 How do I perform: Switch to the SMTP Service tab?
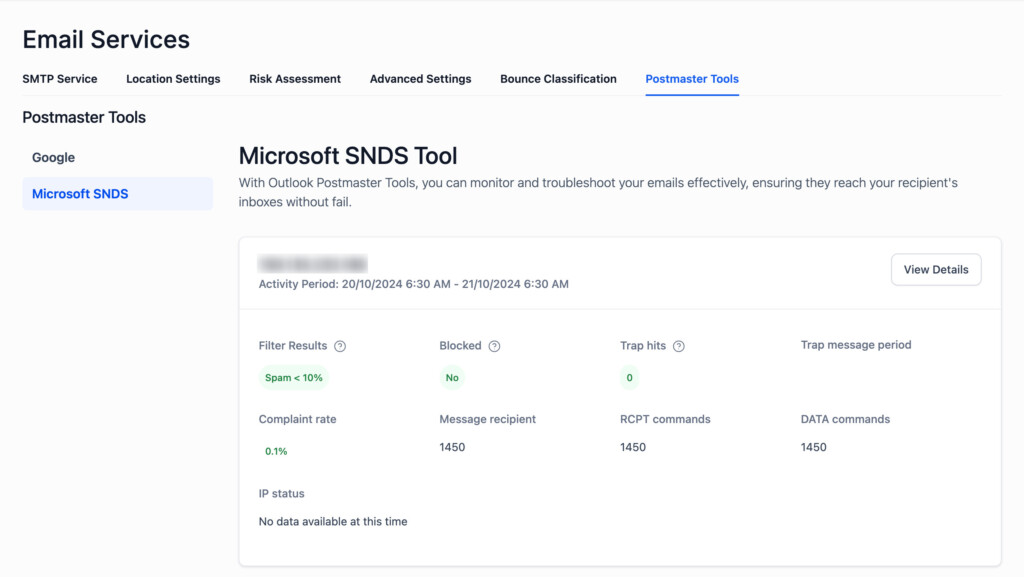click(x=60, y=79)
